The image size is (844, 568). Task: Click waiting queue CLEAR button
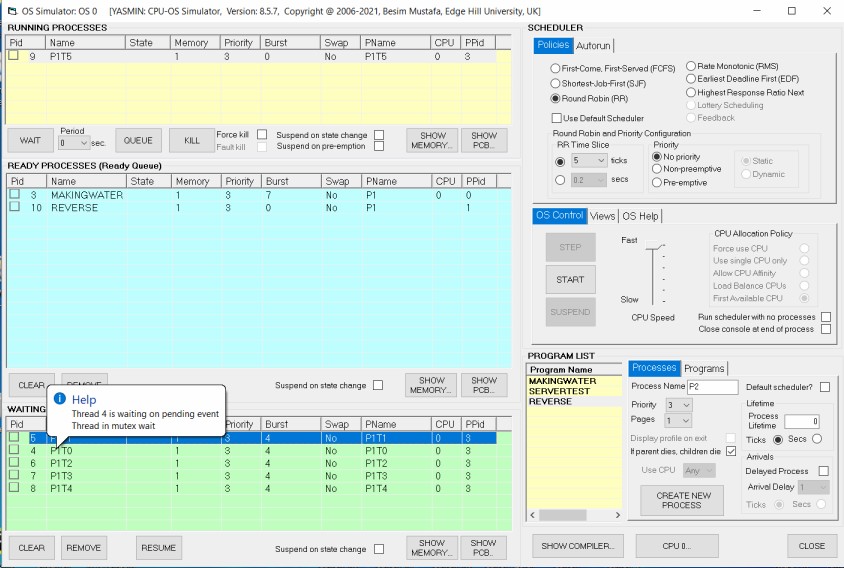(31, 548)
